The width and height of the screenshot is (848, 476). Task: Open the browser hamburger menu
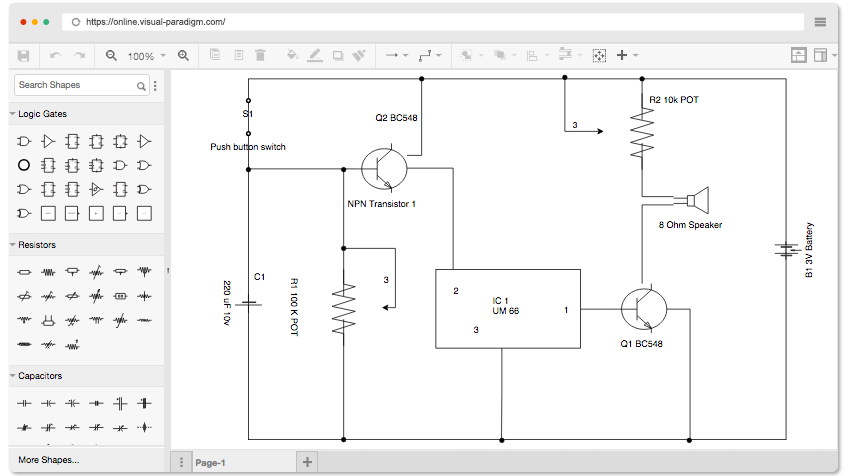click(820, 22)
